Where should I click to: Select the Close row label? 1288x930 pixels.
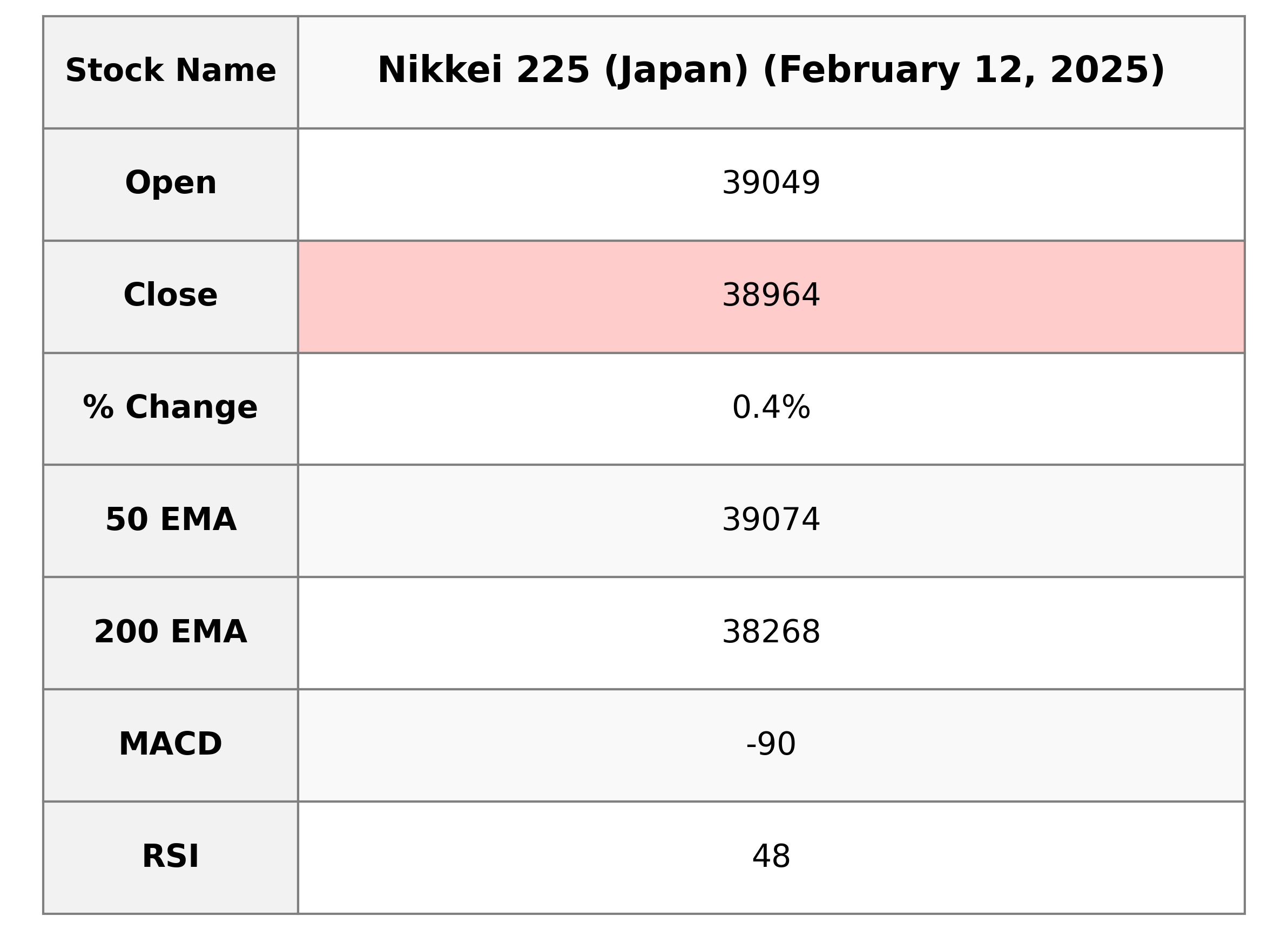(x=170, y=295)
